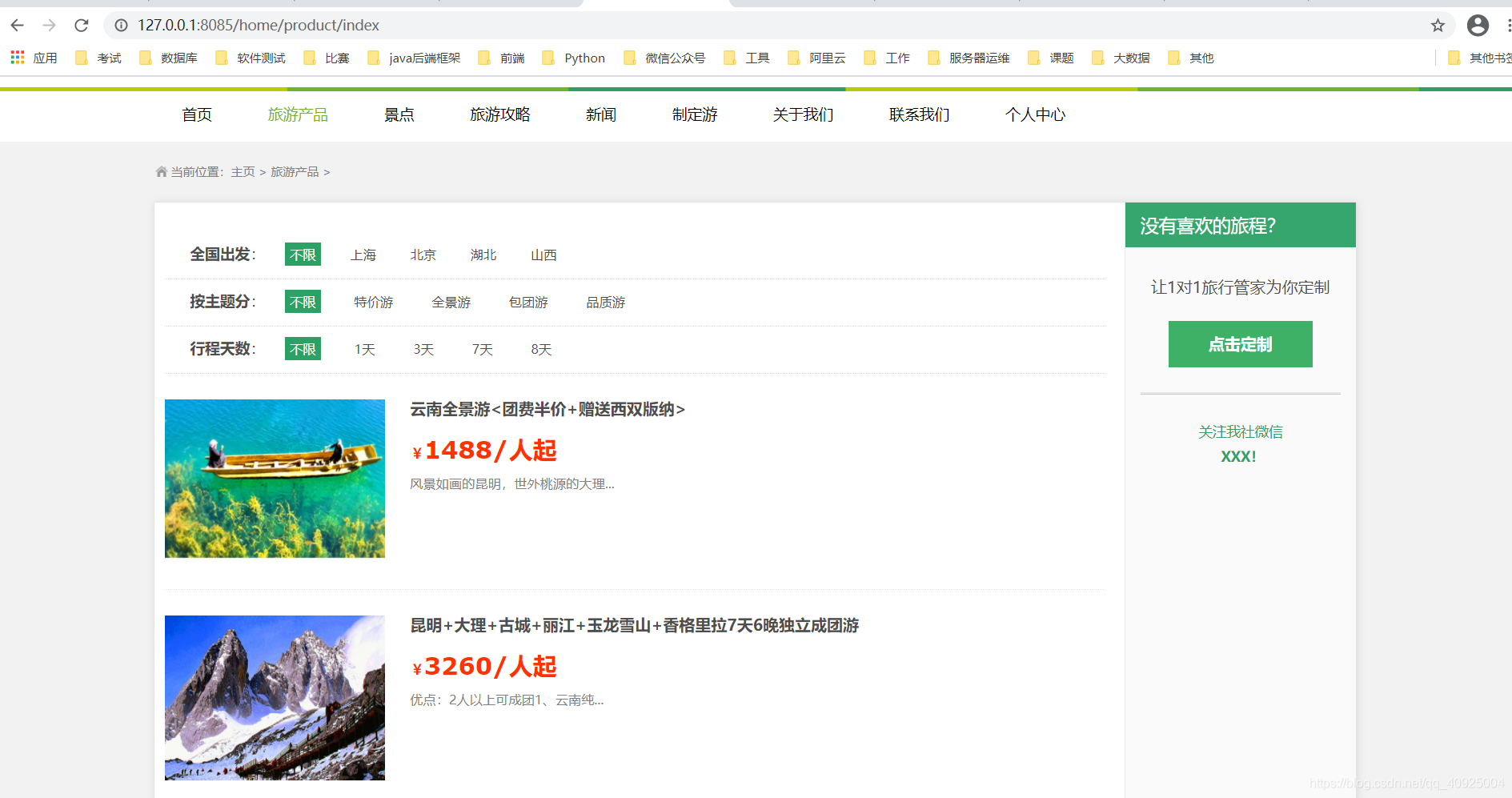Click the browser back arrow
The width and height of the screenshot is (1512, 798).
(x=18, y=26)
